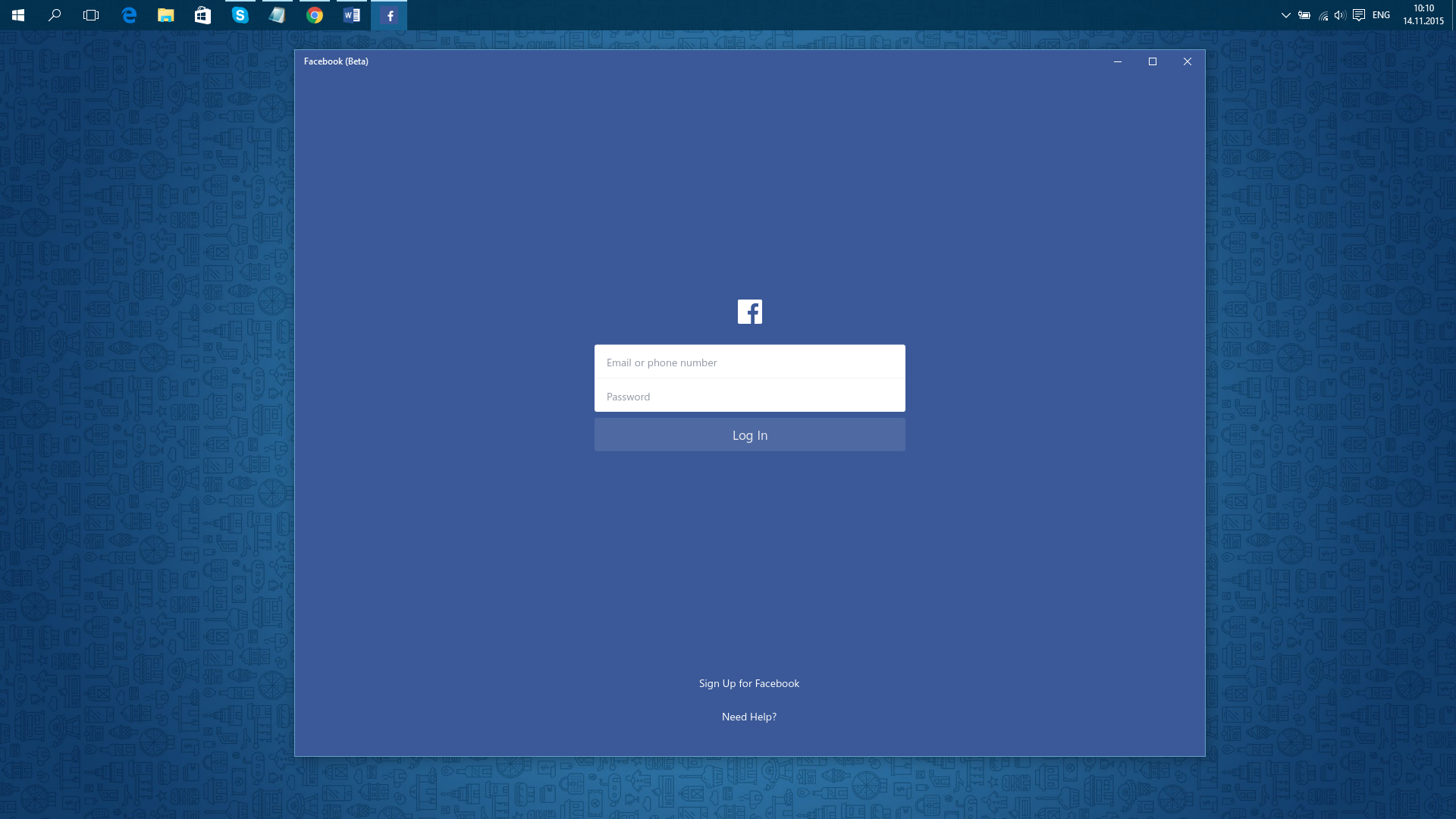This screenshot has height=819, width=1456.
Task: Click the Log In button
Action: [749, 435]
